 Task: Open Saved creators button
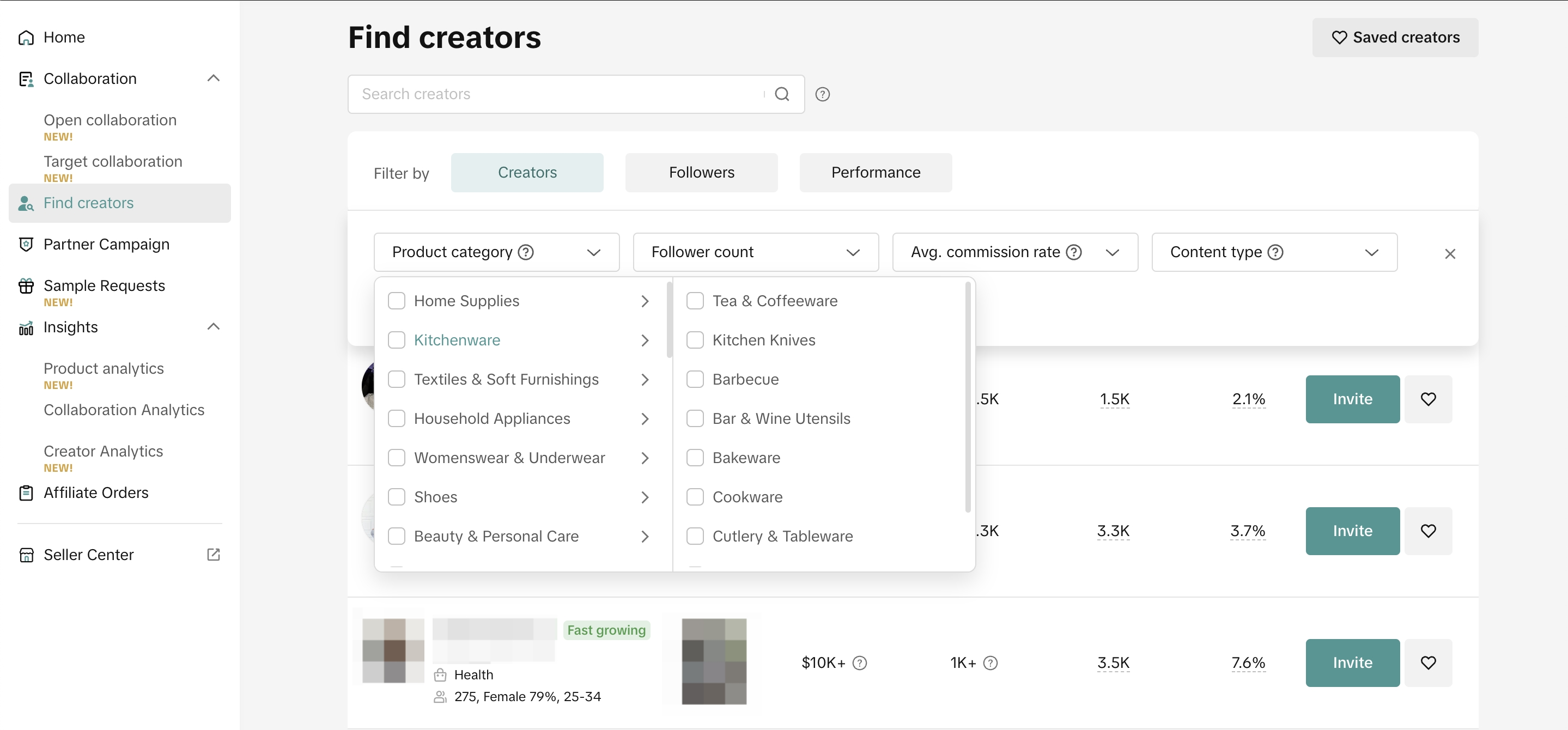pos(1394,38)
